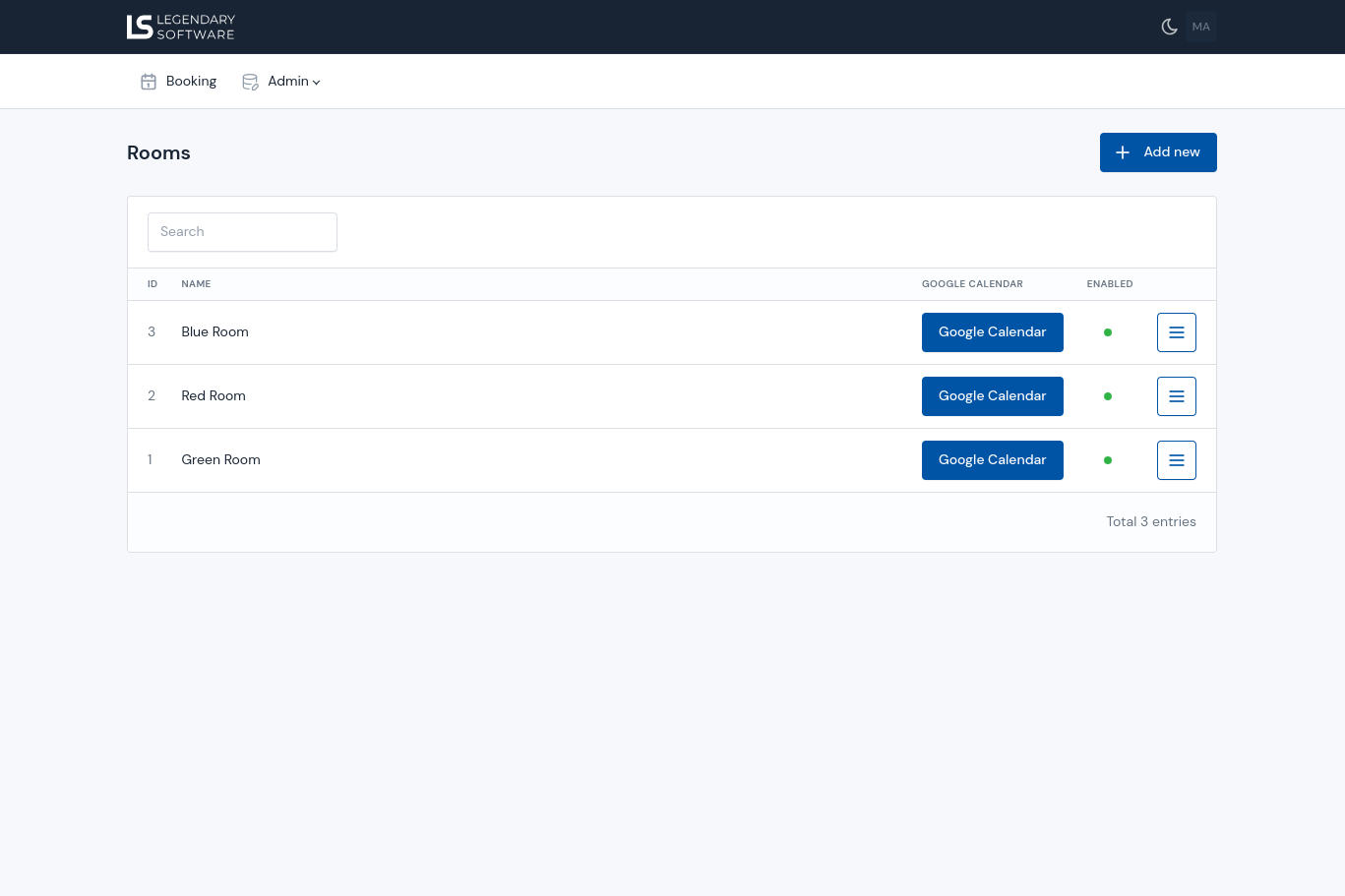Toggle dark mode with moon icon
The width and height of the screenshot is (1345, 896).
[x=1169, y=27]
